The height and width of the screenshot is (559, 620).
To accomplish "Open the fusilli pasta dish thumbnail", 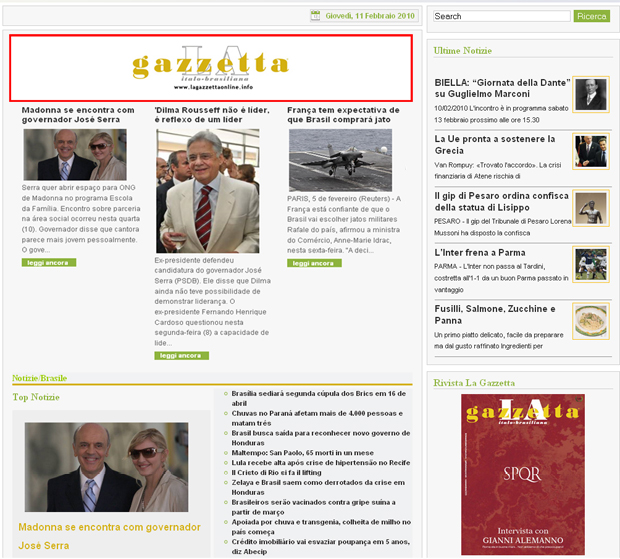I will pyautogui.click(x=591, y=321).
